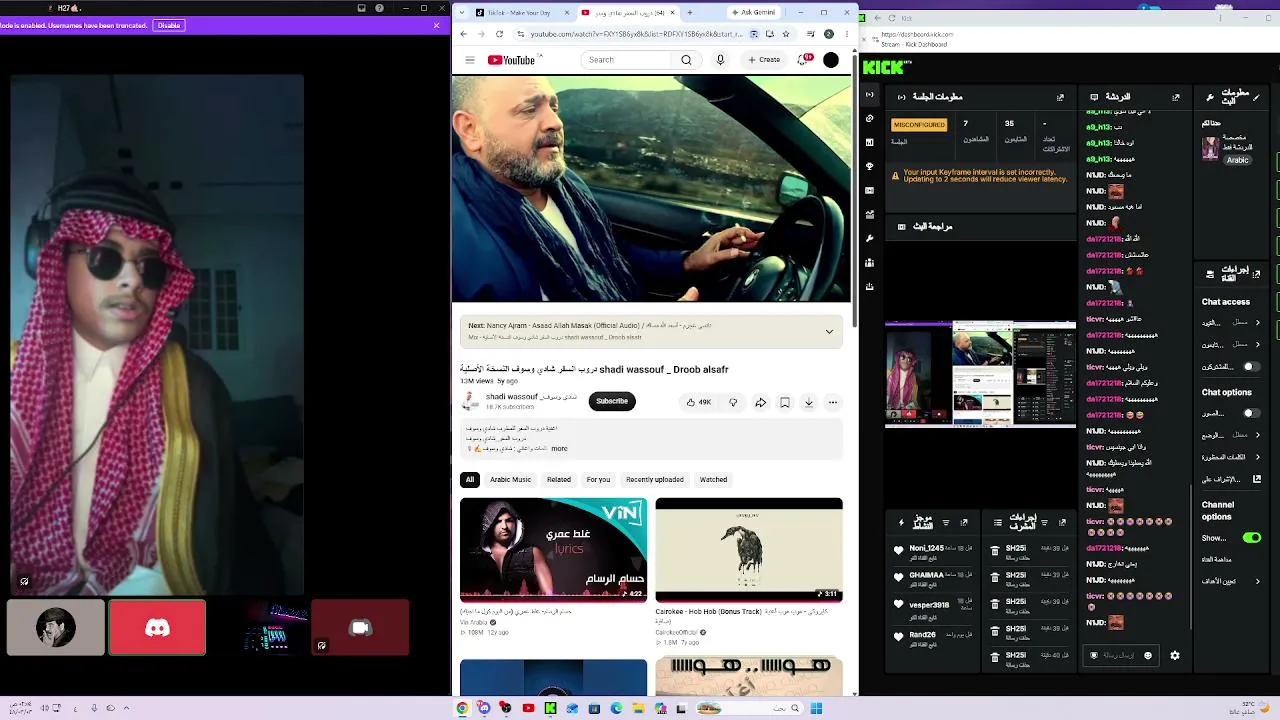The image size is (1280, 720).
Task: Select the Arabic Music filter chip
Action: click(x=511, y=480)
